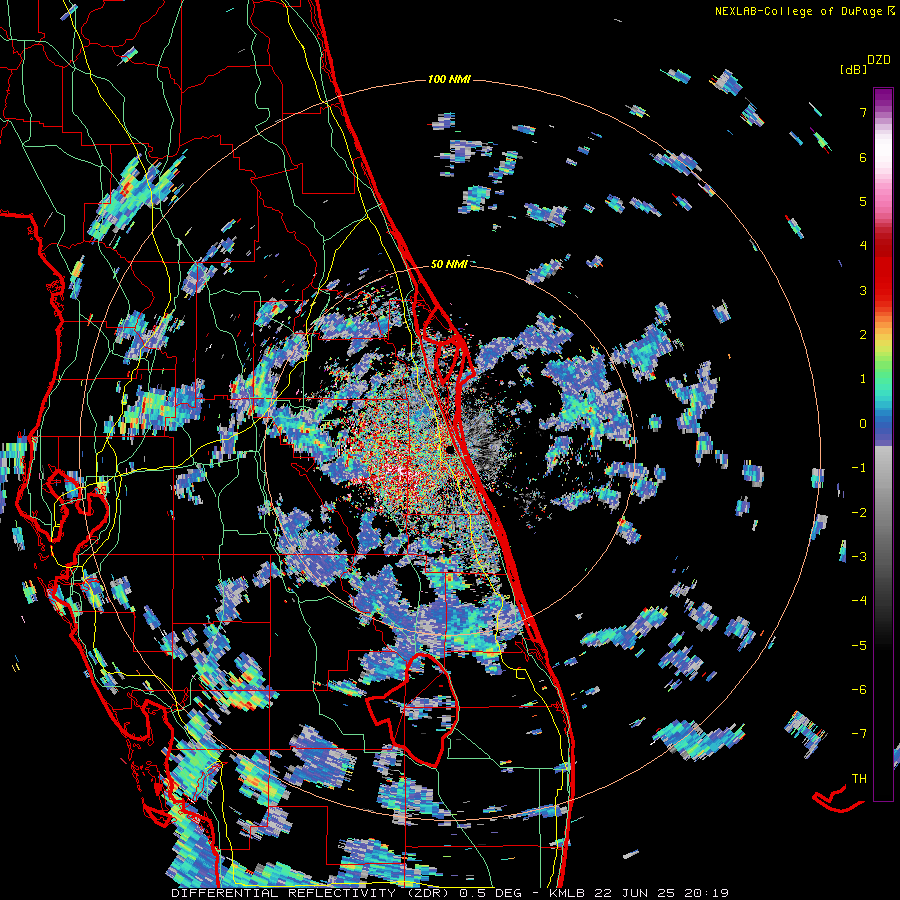The image size is (900, 900).
Task: Click the -4 scale value
Action: (x=859, y=601)
